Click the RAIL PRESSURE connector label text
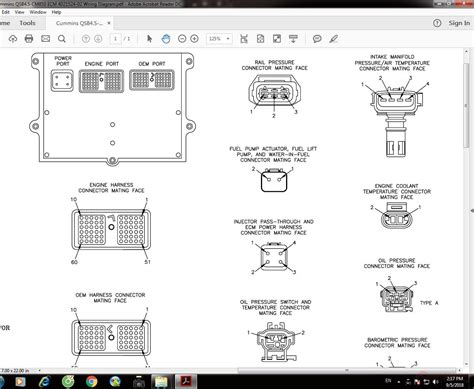Screen dimensions: 474x389 (274, 65)
